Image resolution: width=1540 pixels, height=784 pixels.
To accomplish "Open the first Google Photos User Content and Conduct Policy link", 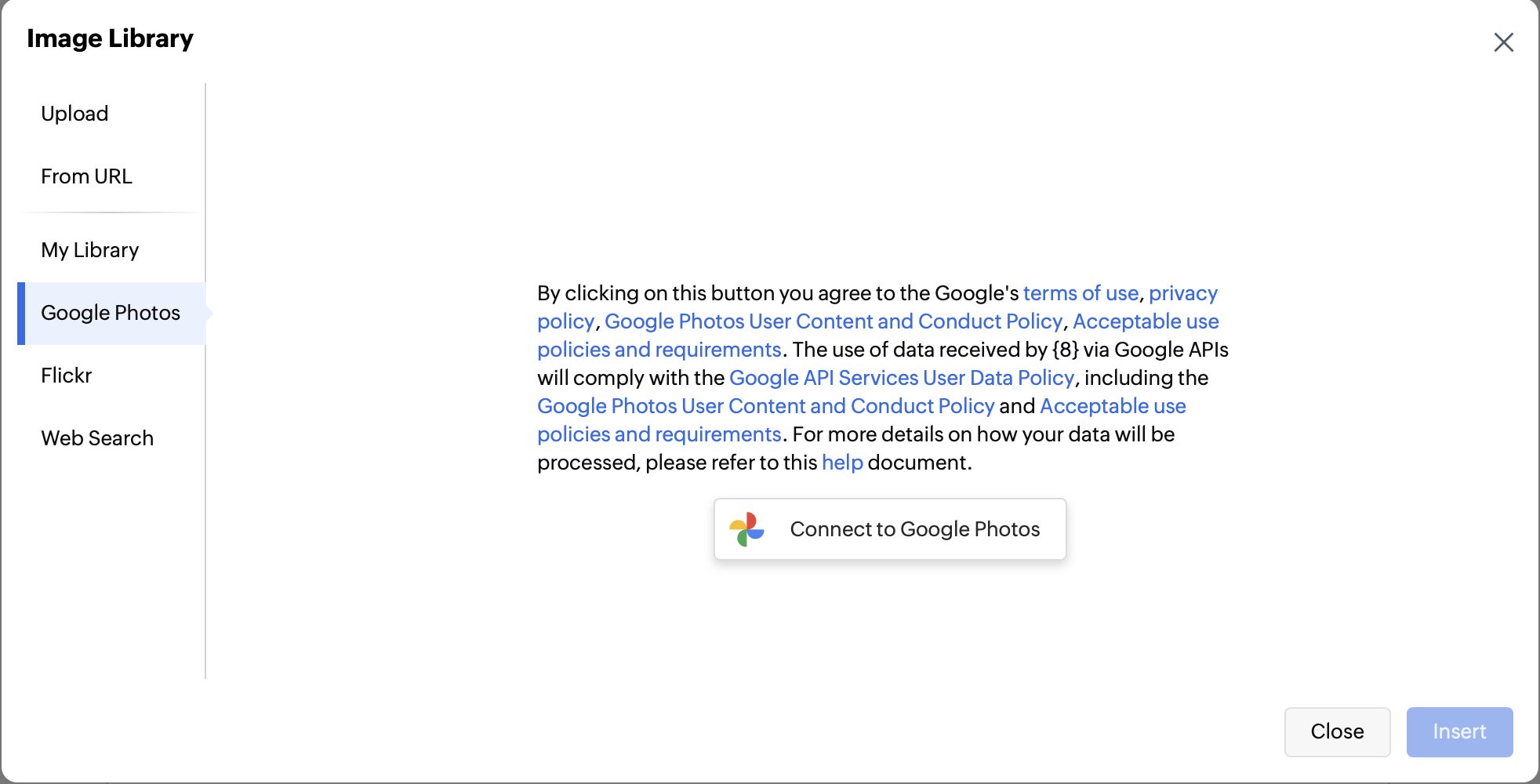I will pyautogui.click(x=834, y=321).
